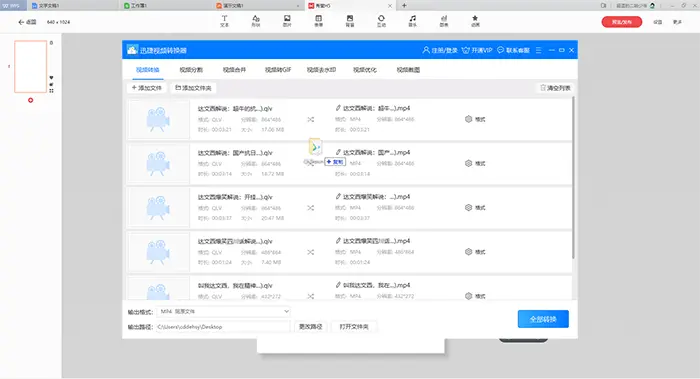The height and width of the screenshot is (379, 700).
Task: Open the converter hamburger menu icon
Action: pyautogui.click(x=539, y=50)
